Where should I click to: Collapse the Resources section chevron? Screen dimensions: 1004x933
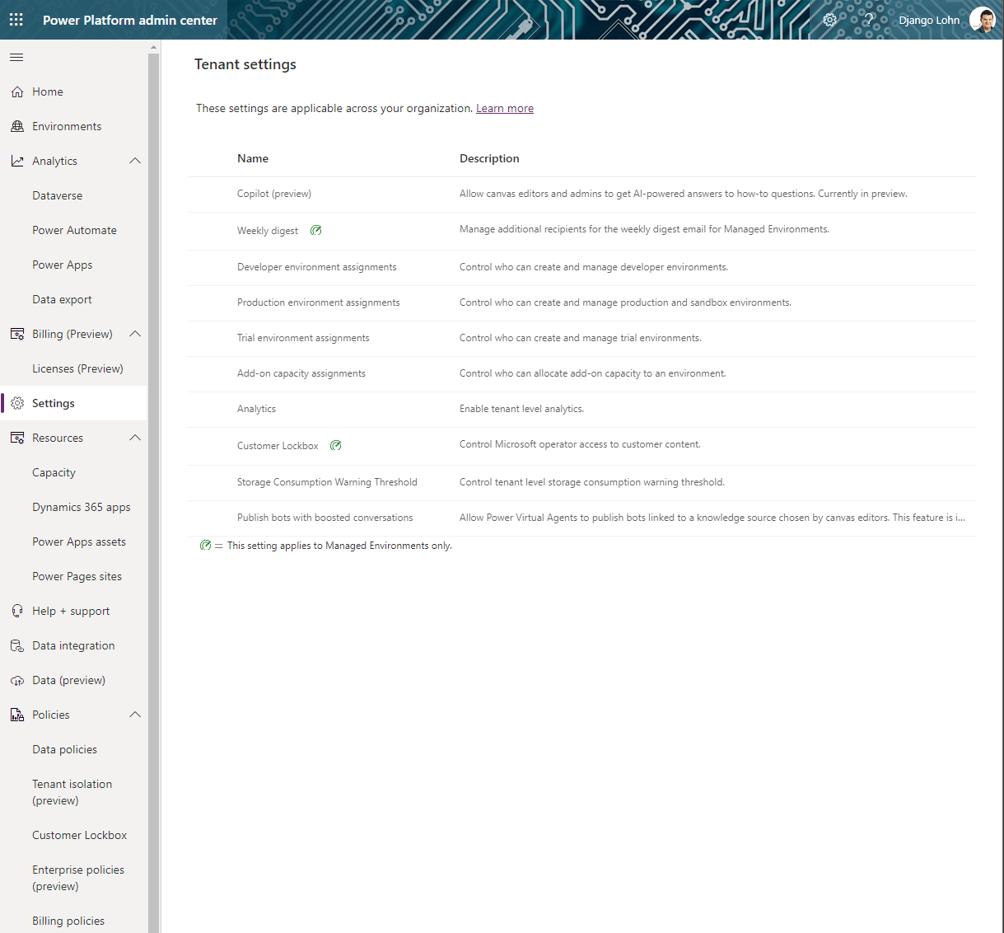click(x=135, y=437)
